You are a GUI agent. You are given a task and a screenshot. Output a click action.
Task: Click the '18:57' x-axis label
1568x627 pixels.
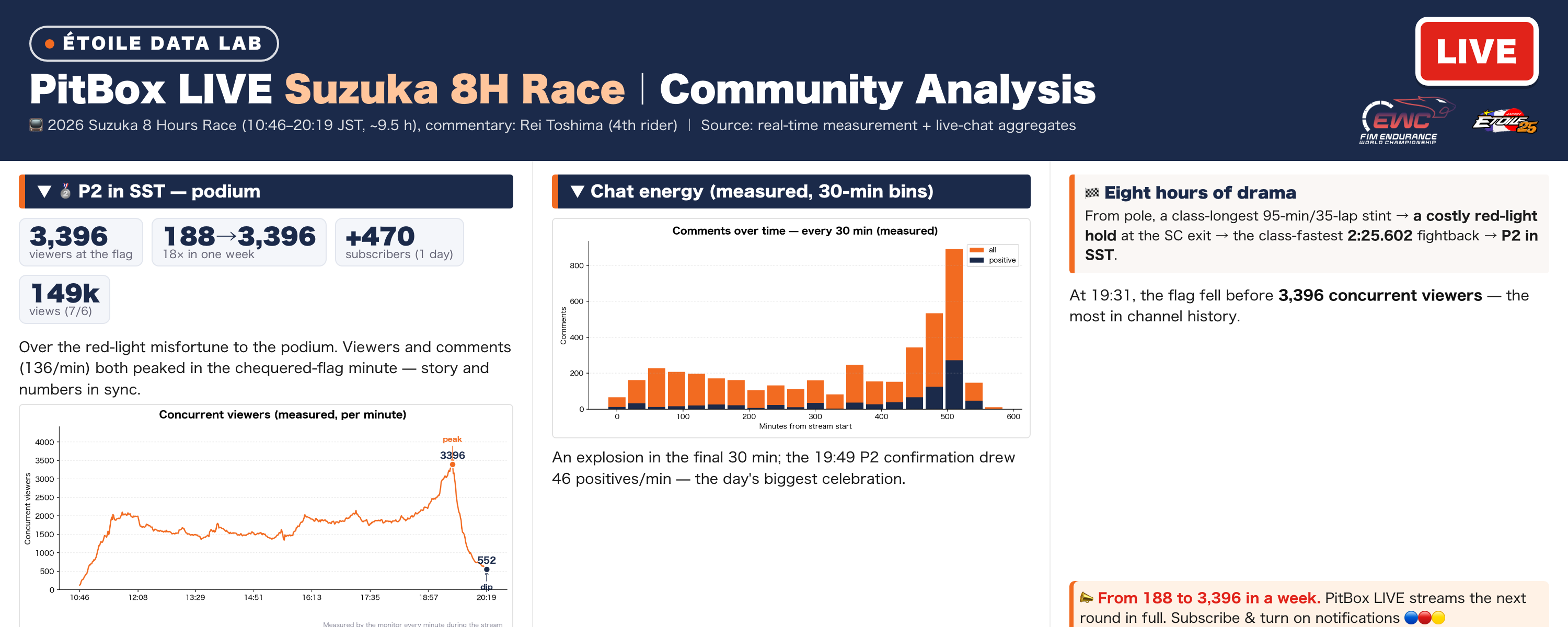[x=429, y=598]
